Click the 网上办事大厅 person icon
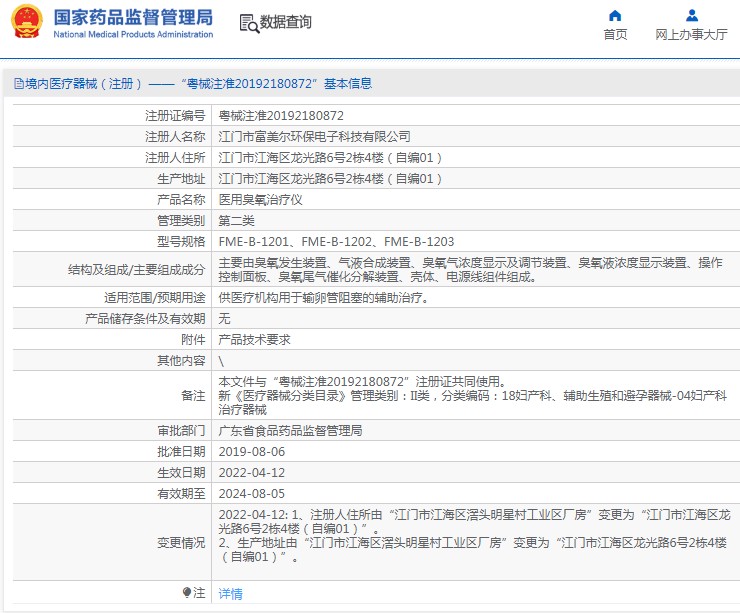The width and height of the screenshot is (740, 613). click(691, 15)
